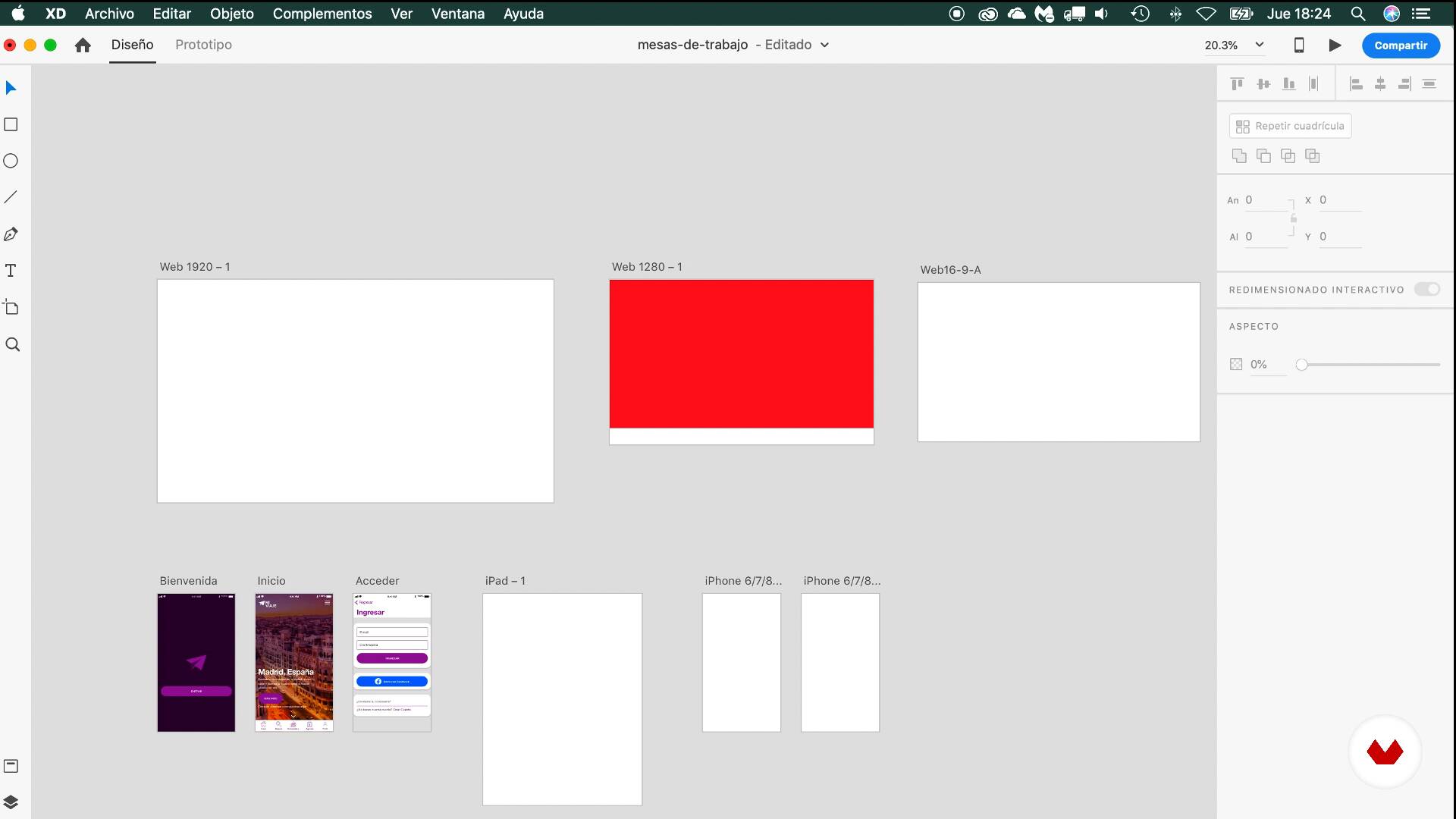Select the Artboard tool
Screen dimensions: 1456x819
(x=11, y=307)
